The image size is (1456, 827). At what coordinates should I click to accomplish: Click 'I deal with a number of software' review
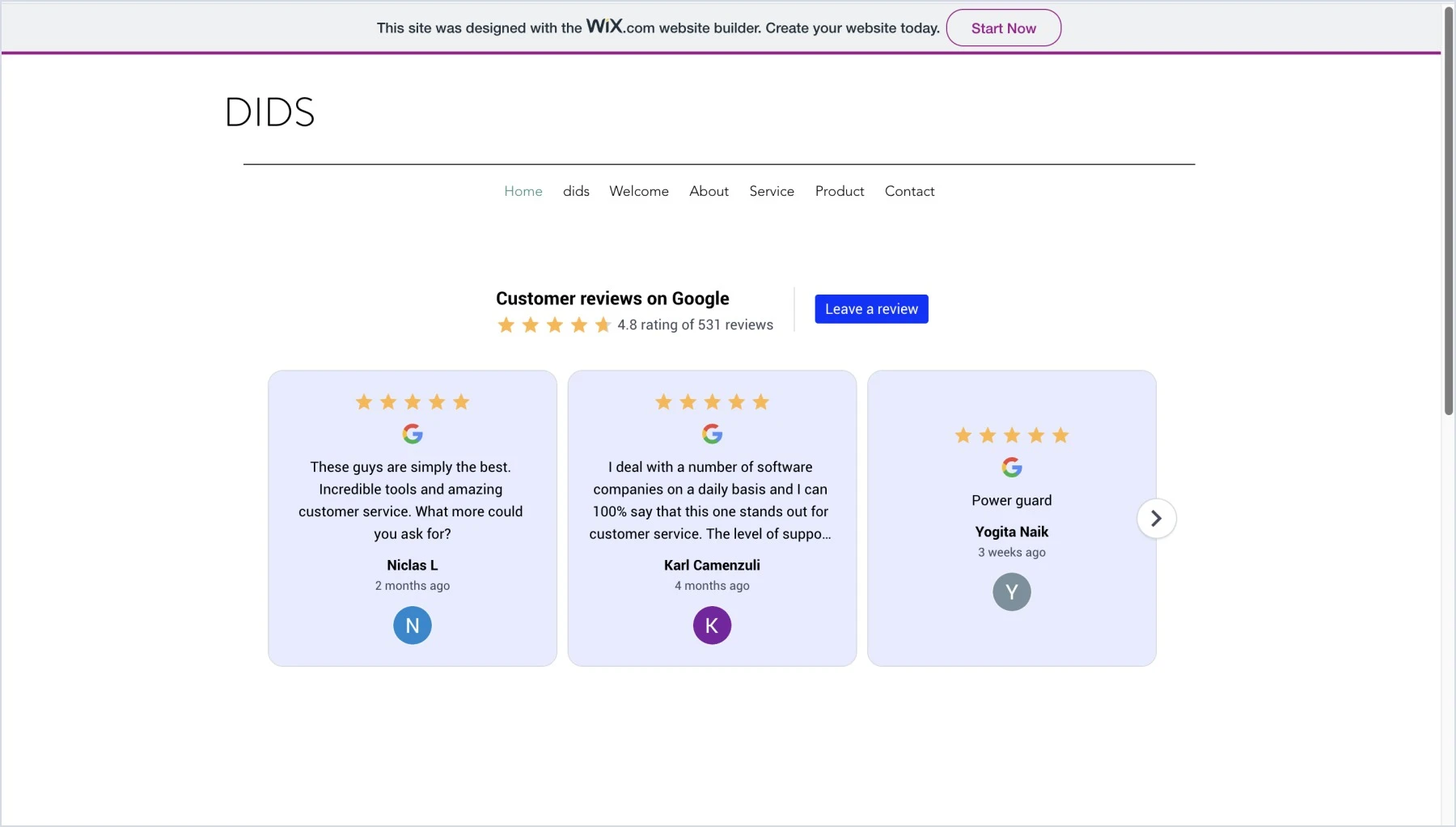(x=710, y=500)
